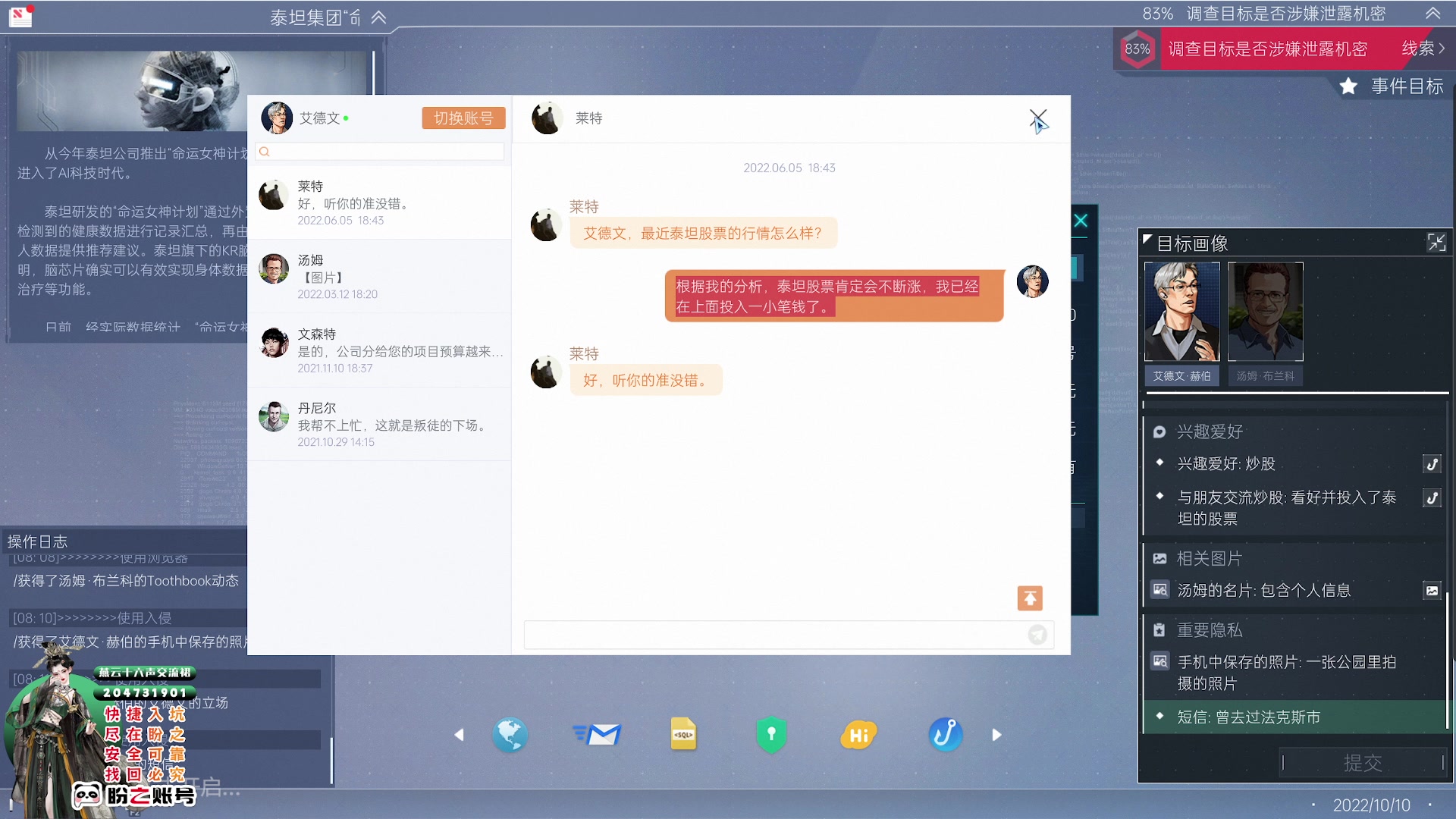The height and width of the screenshot is (819, 1456).
Task: Click 莱特's avatar in chat header
Action: 546,118
